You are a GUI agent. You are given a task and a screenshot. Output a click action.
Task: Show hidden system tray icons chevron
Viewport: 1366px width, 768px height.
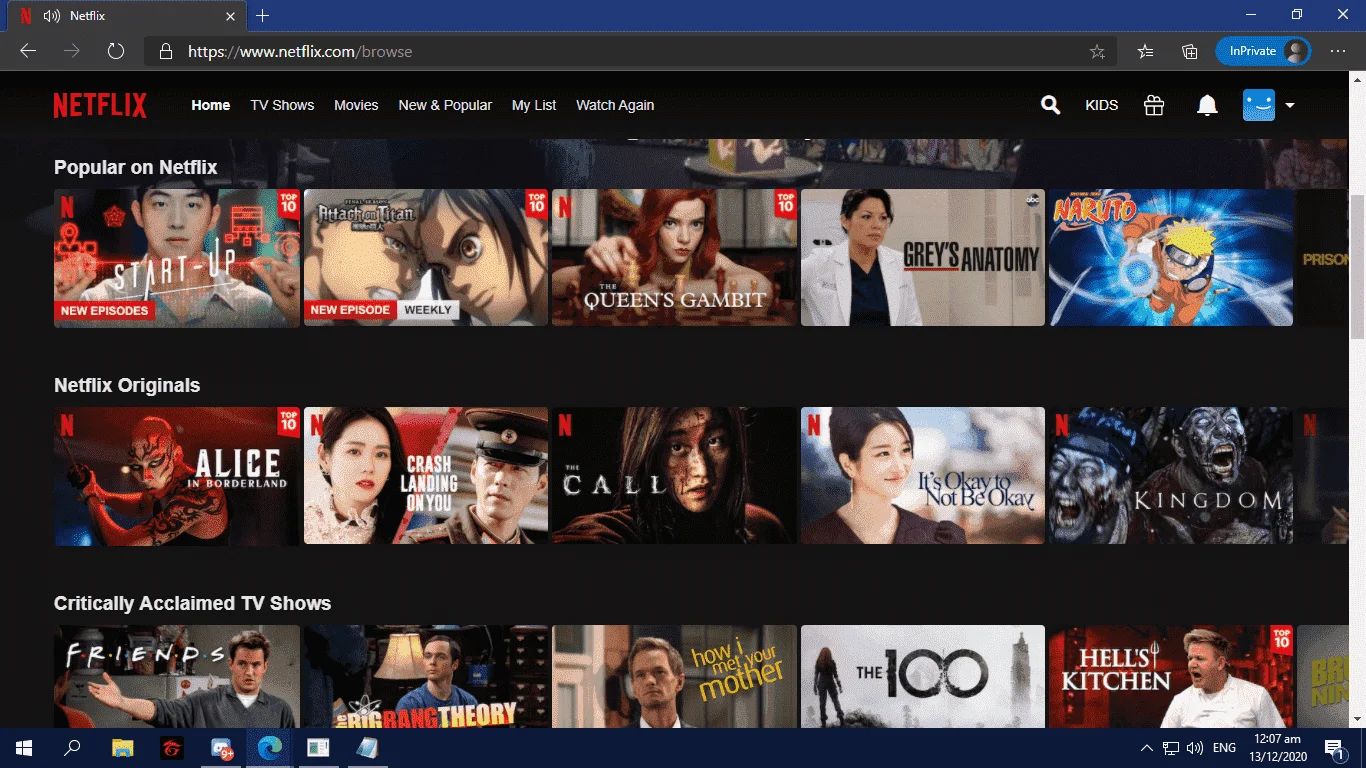(1147, 748)
